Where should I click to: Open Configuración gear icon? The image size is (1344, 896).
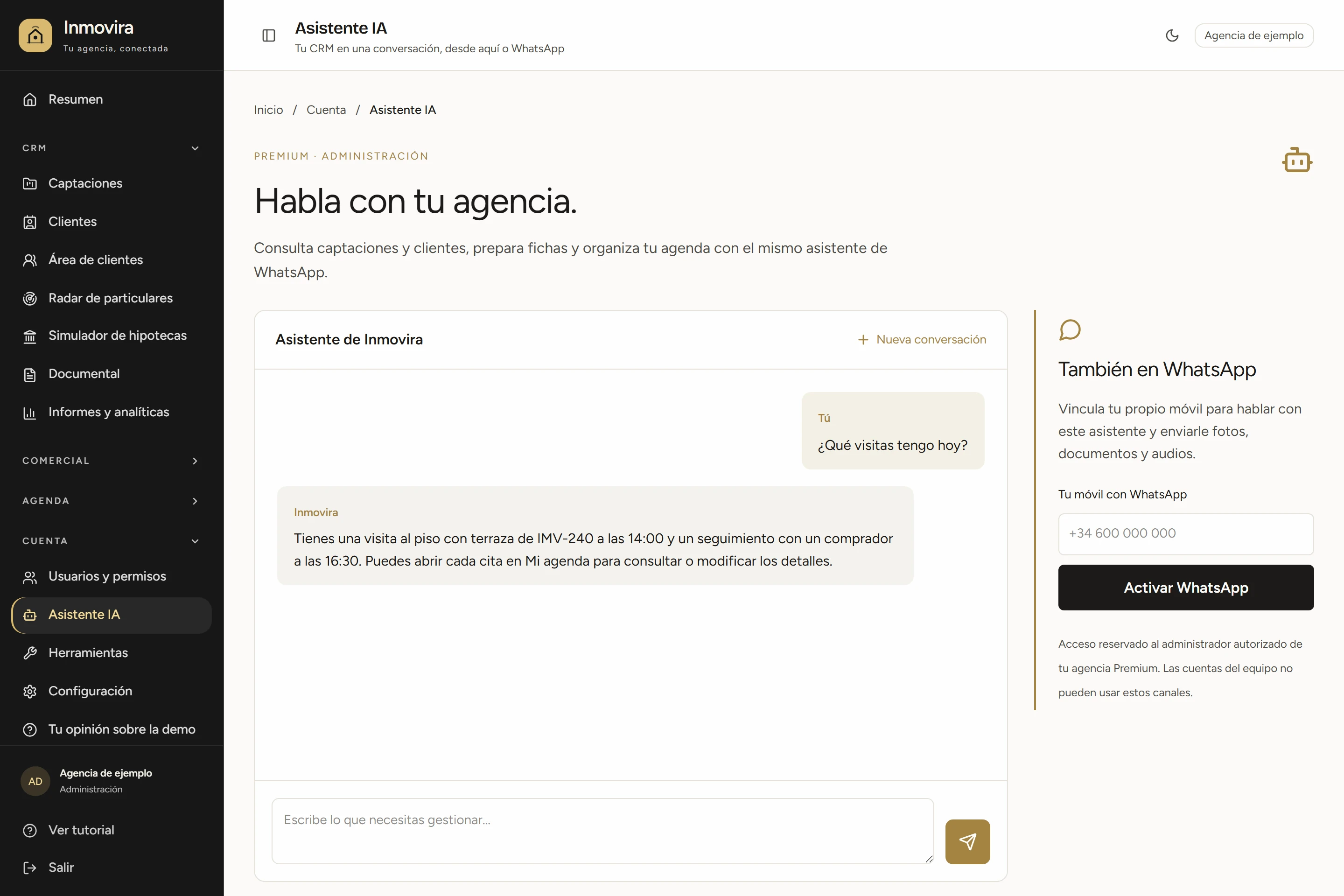click(x=30, y=692)
